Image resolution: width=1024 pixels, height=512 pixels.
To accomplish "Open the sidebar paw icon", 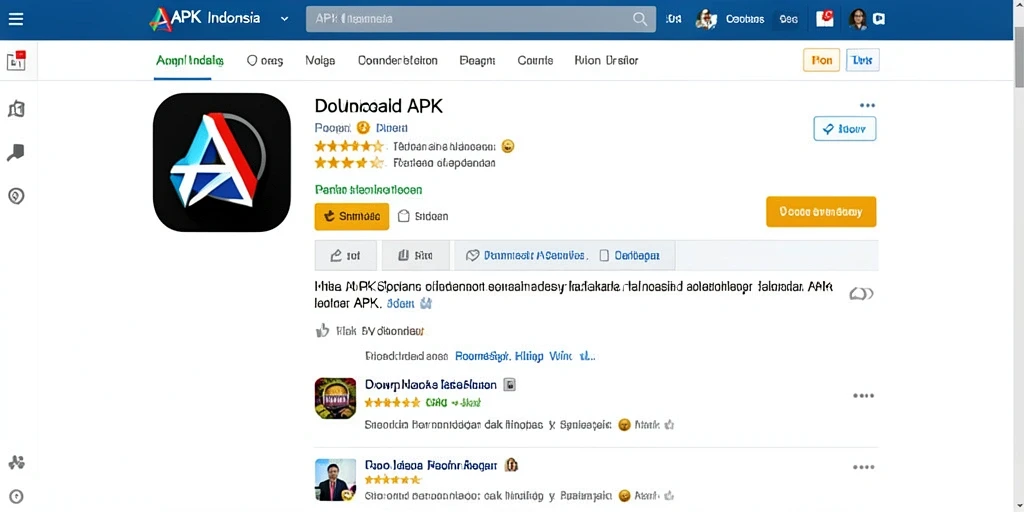I will click(x=16, y=463).
